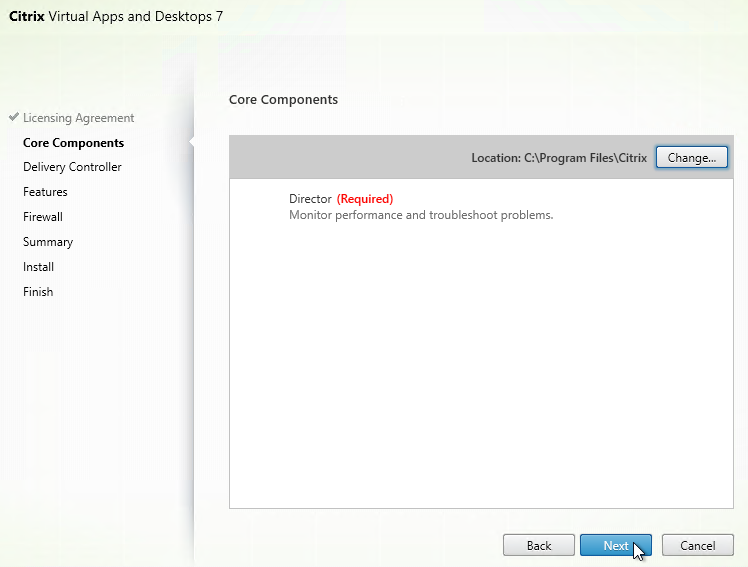748x567 pixels.
Task: Click the Director component name
Action: tap(310, 199)
